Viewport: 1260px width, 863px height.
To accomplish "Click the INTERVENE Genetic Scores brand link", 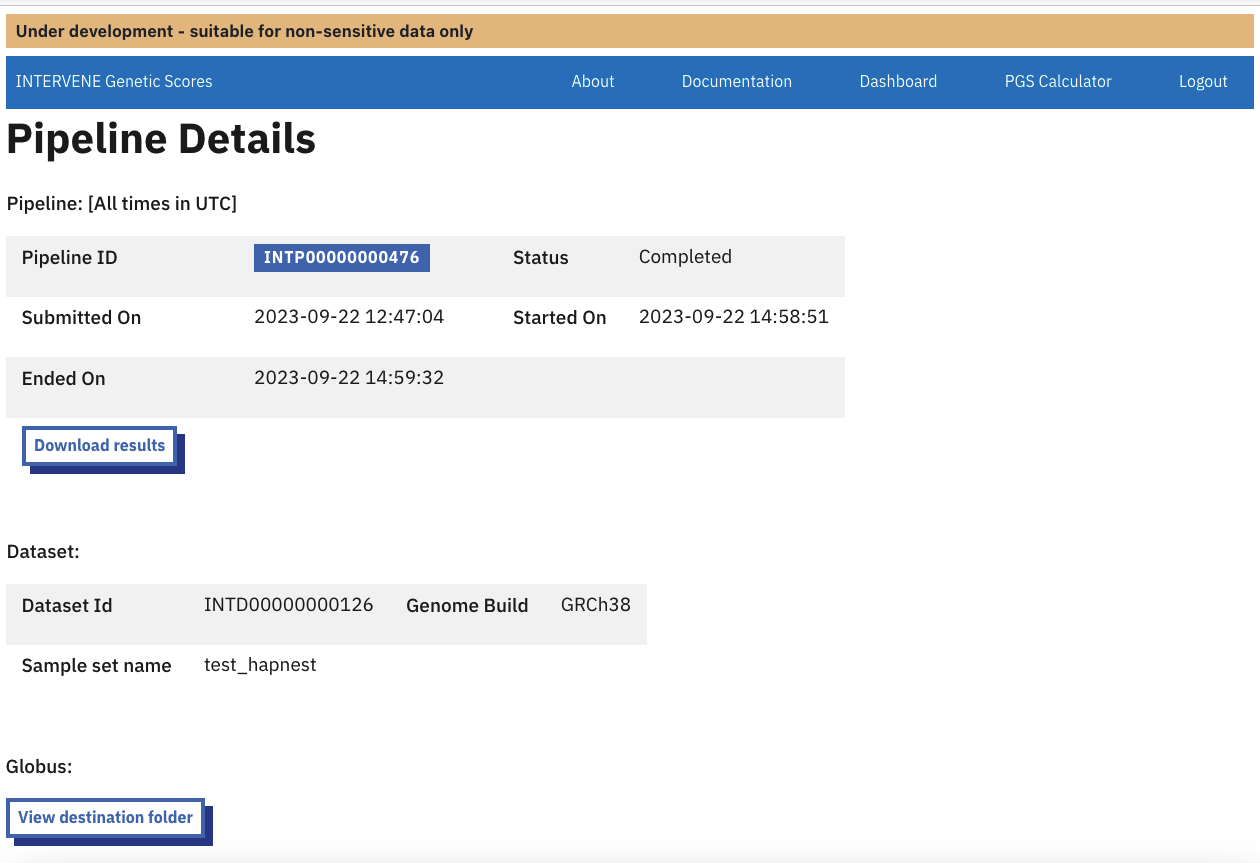I will [114, 82].
